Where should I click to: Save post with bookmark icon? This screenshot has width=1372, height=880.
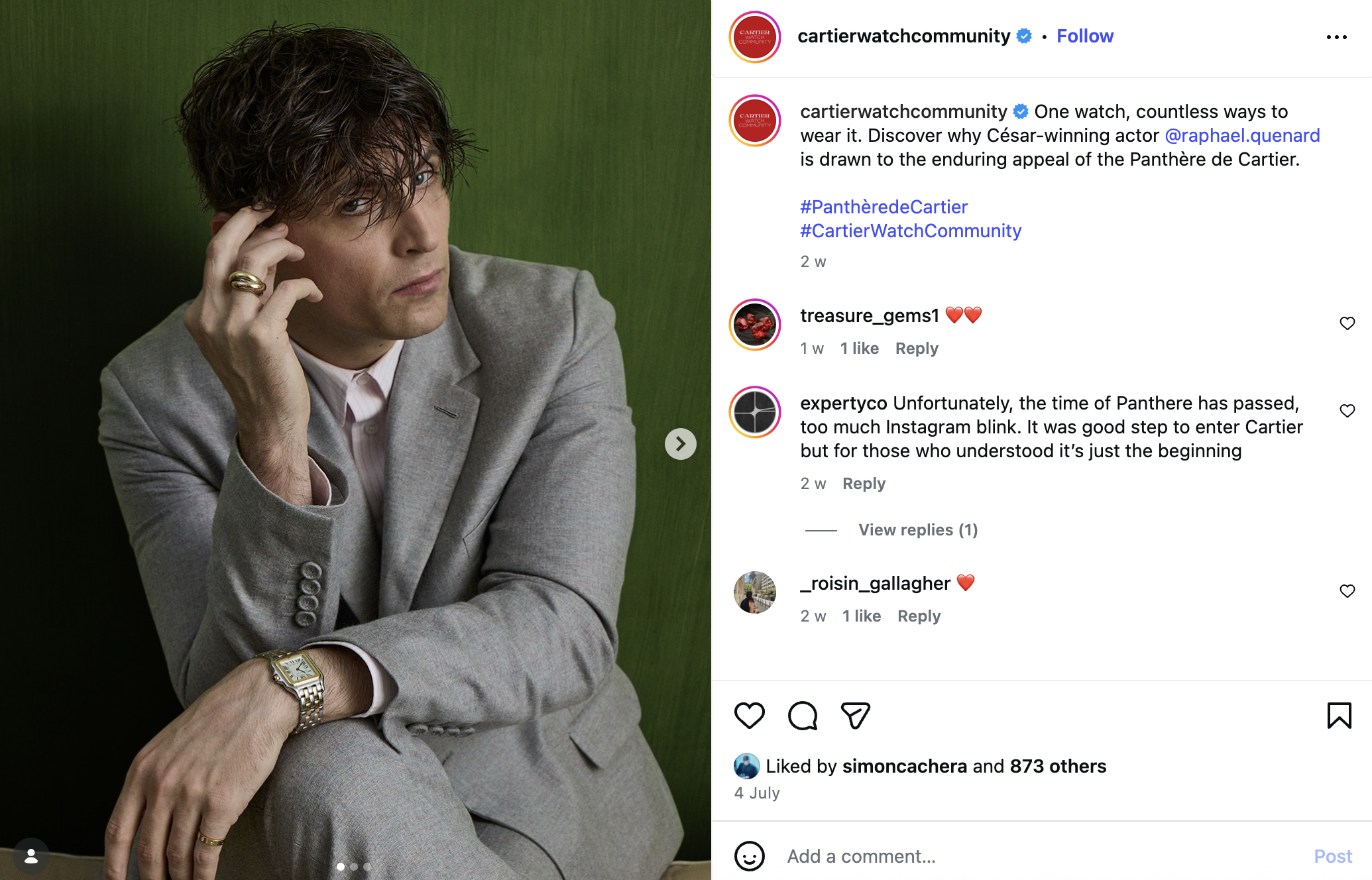(1339, 716)
